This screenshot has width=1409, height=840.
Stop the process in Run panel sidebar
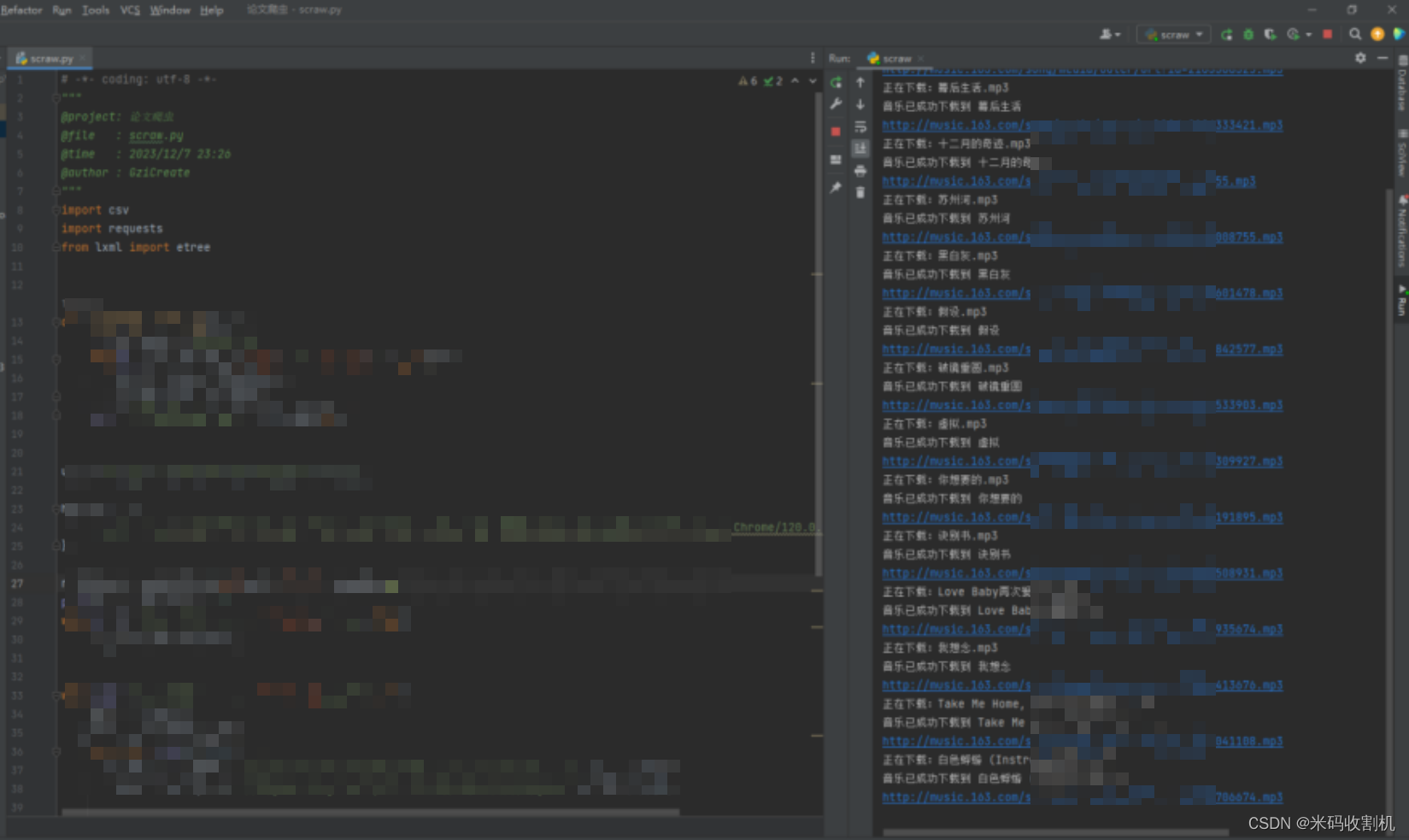836,132
